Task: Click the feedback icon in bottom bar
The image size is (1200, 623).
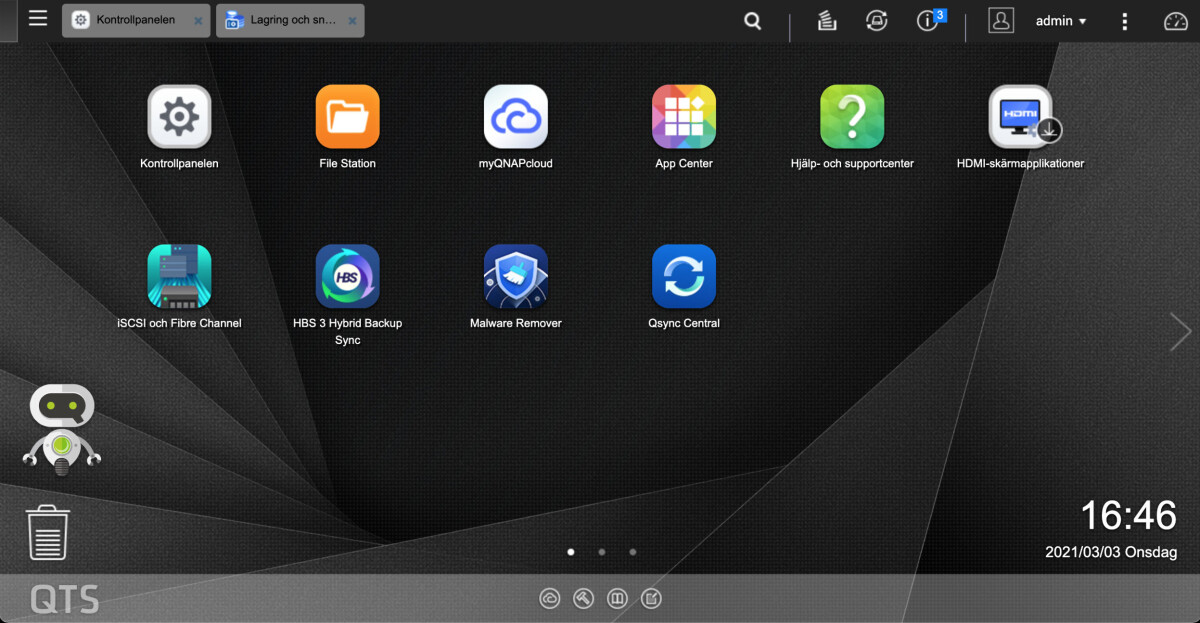Action: [x=651, y=599]
